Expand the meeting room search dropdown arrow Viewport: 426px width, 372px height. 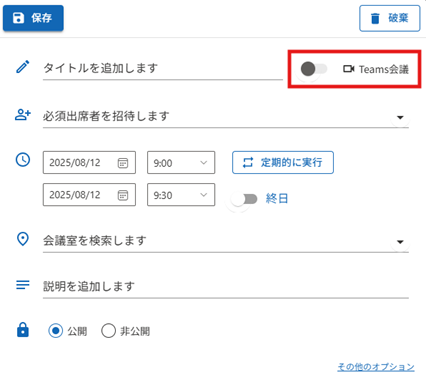pyautogui.click(x=400, y=242)
